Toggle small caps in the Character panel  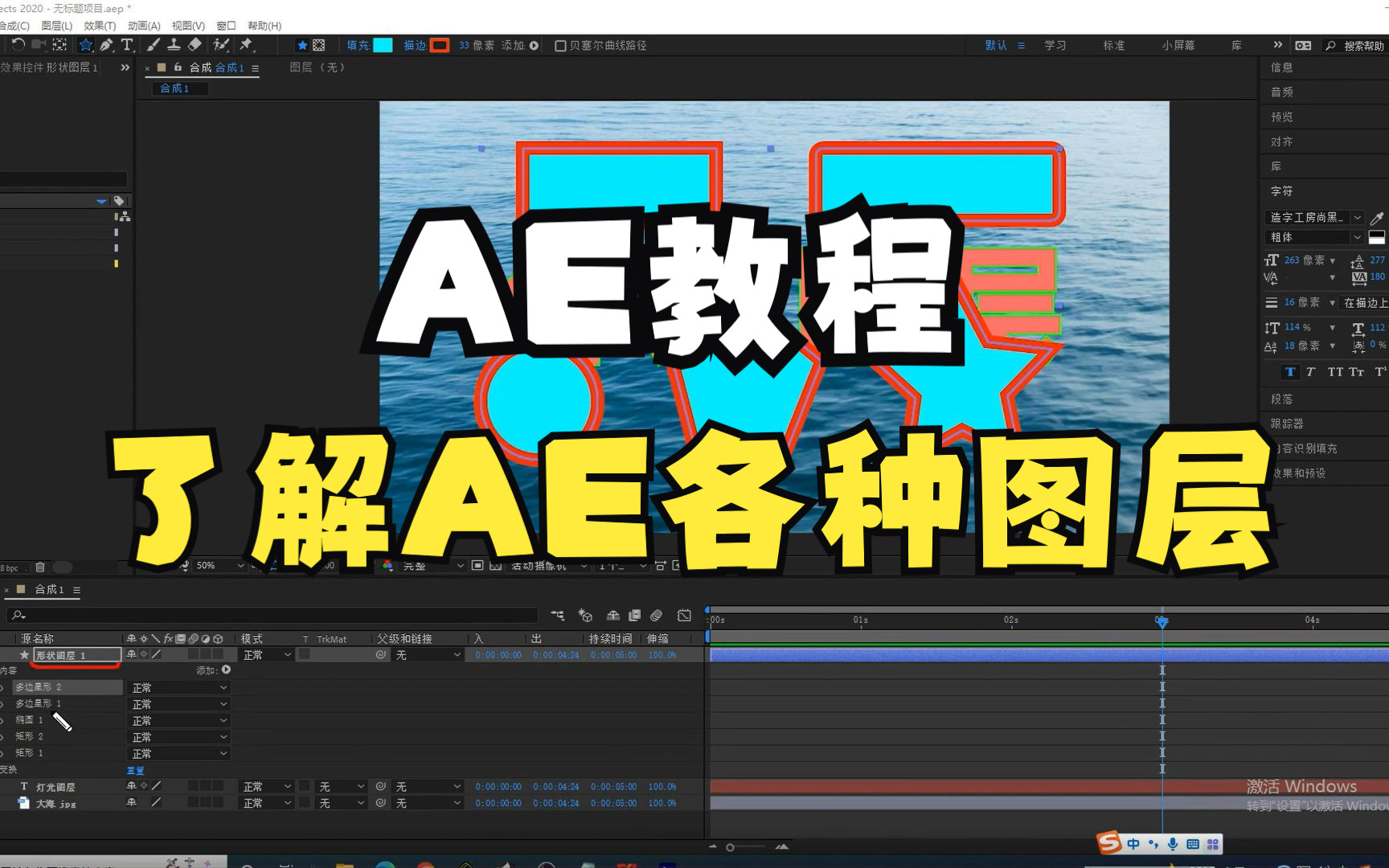coord(1357,371)
